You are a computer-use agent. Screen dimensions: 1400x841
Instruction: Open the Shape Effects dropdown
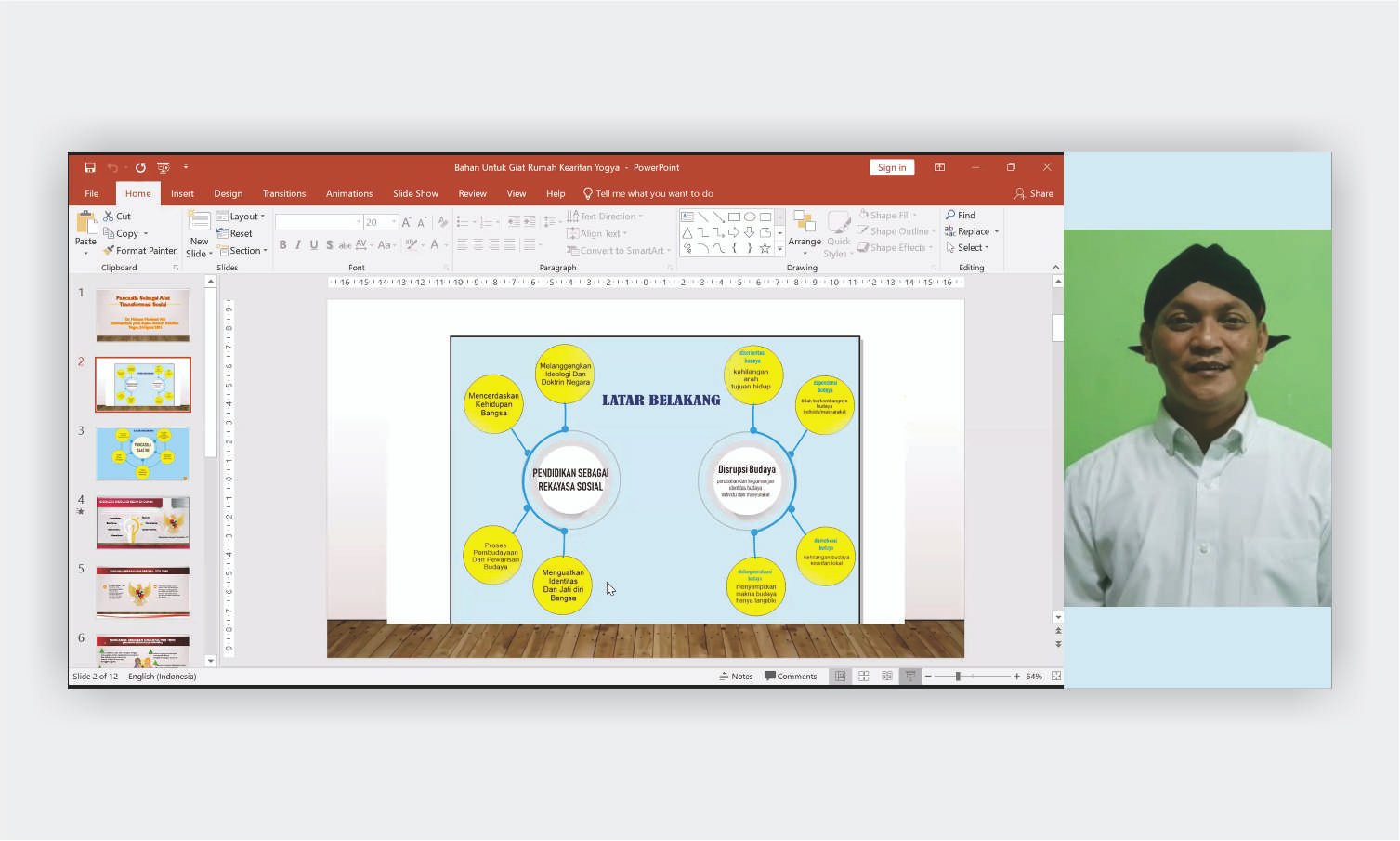pyautogui.click(x=896, y=247)
